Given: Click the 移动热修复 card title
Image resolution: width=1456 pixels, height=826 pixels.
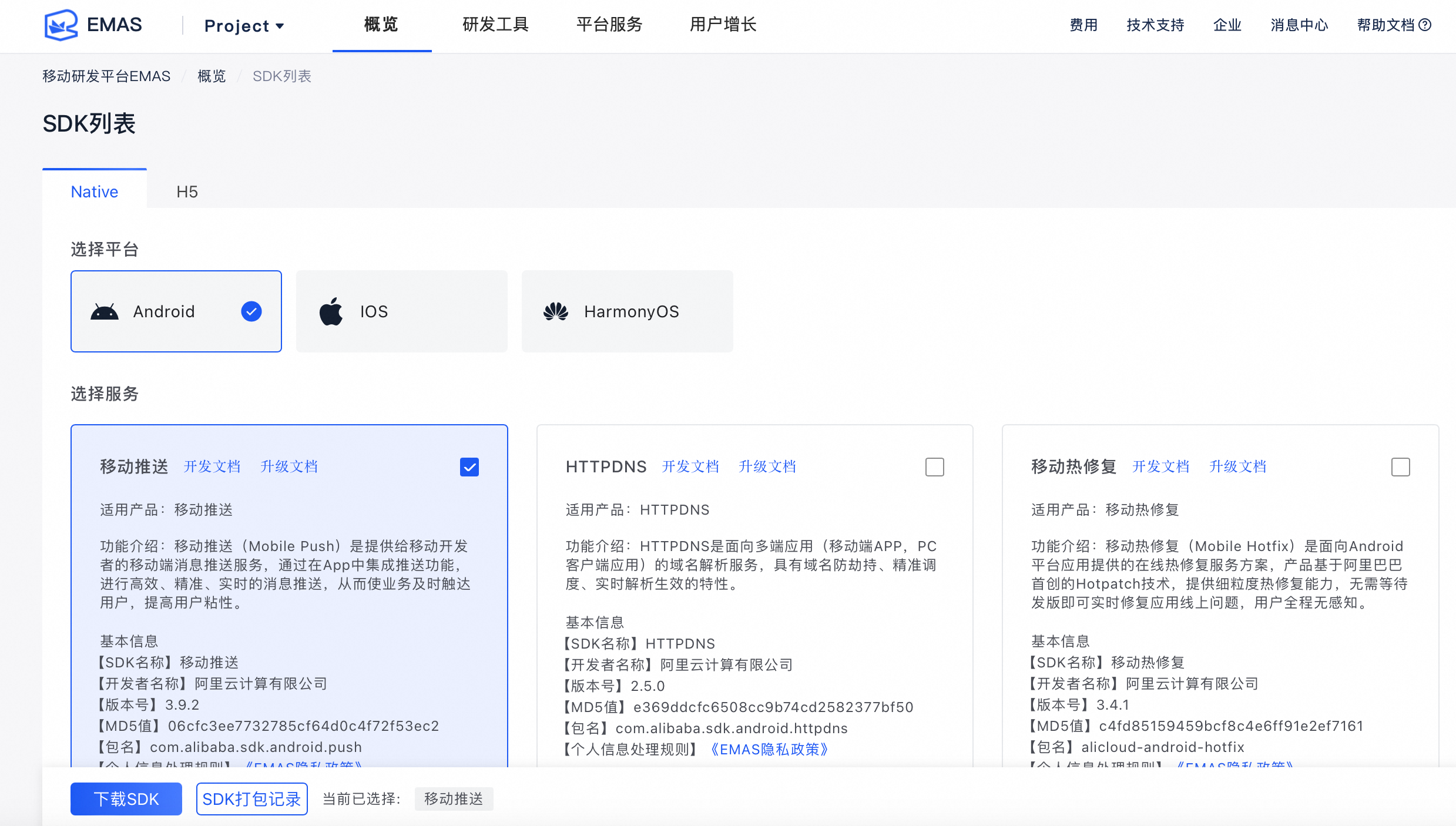Looking at the screenshot, I should click(x=1074, y=466).
